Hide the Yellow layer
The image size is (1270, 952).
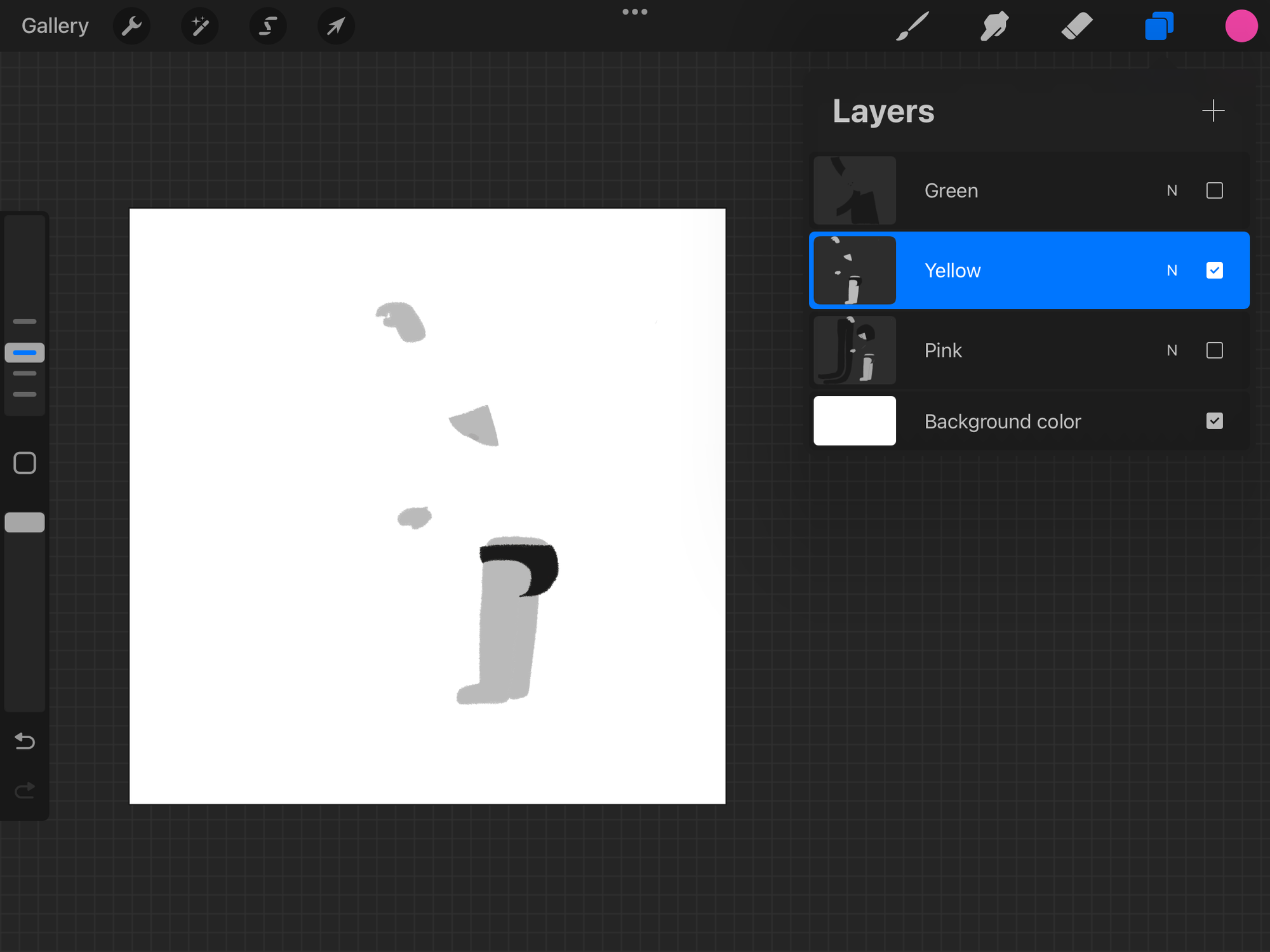point(1214,270)
